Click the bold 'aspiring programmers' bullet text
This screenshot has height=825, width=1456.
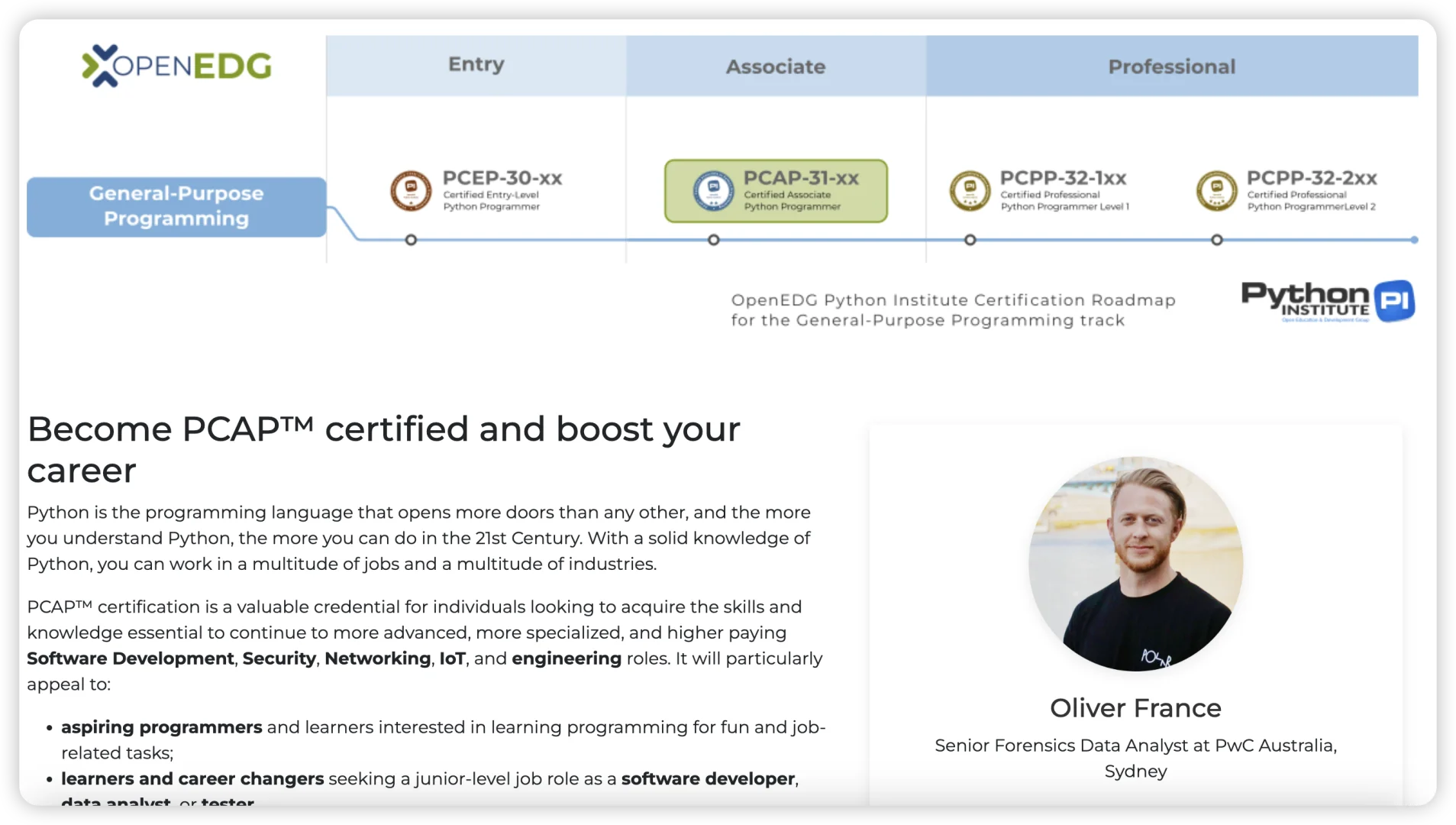pos(162,727)
